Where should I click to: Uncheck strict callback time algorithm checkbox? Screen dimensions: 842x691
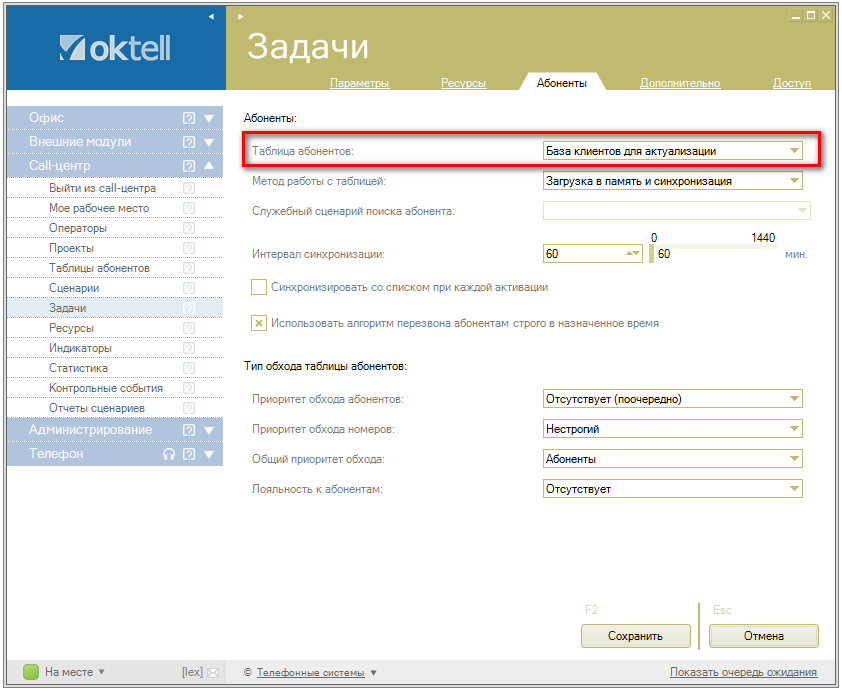click(259, 323)
